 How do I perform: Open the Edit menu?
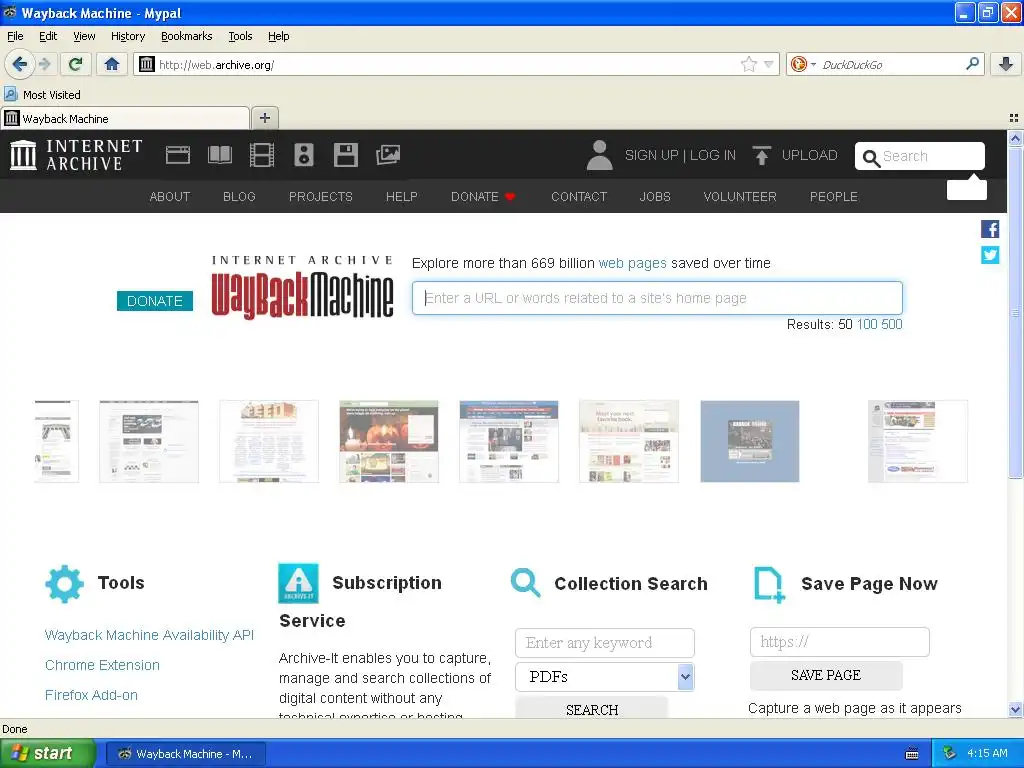click(x=48, y=36)
